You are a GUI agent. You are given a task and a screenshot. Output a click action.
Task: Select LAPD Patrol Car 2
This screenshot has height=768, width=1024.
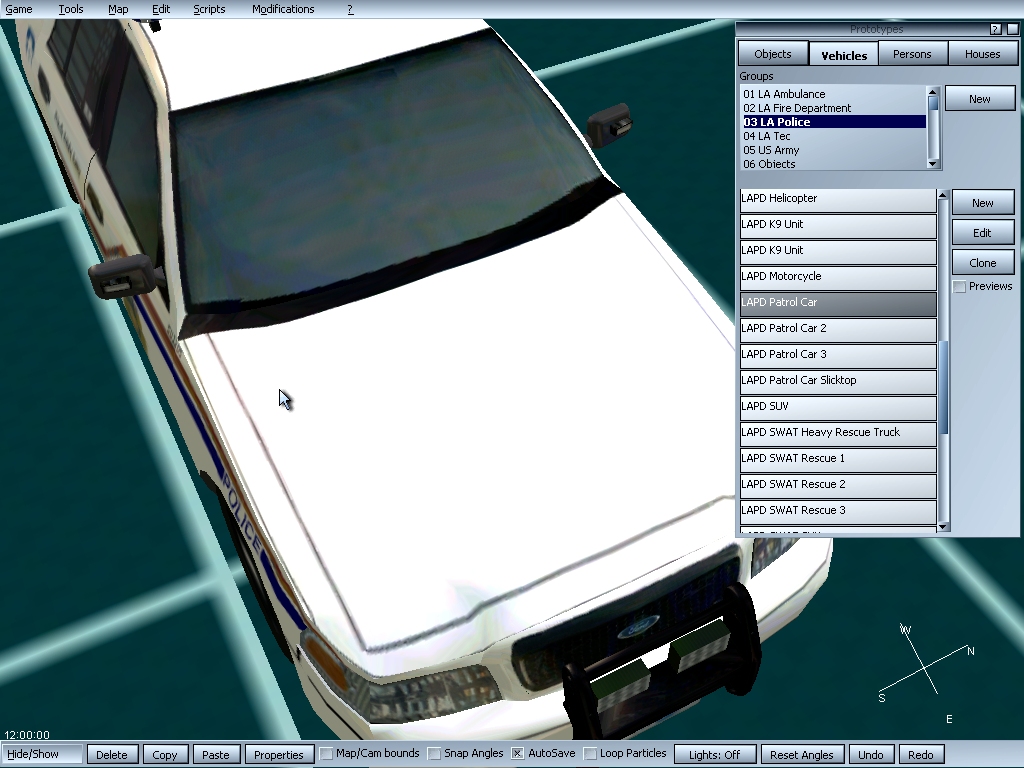(838, 330)
